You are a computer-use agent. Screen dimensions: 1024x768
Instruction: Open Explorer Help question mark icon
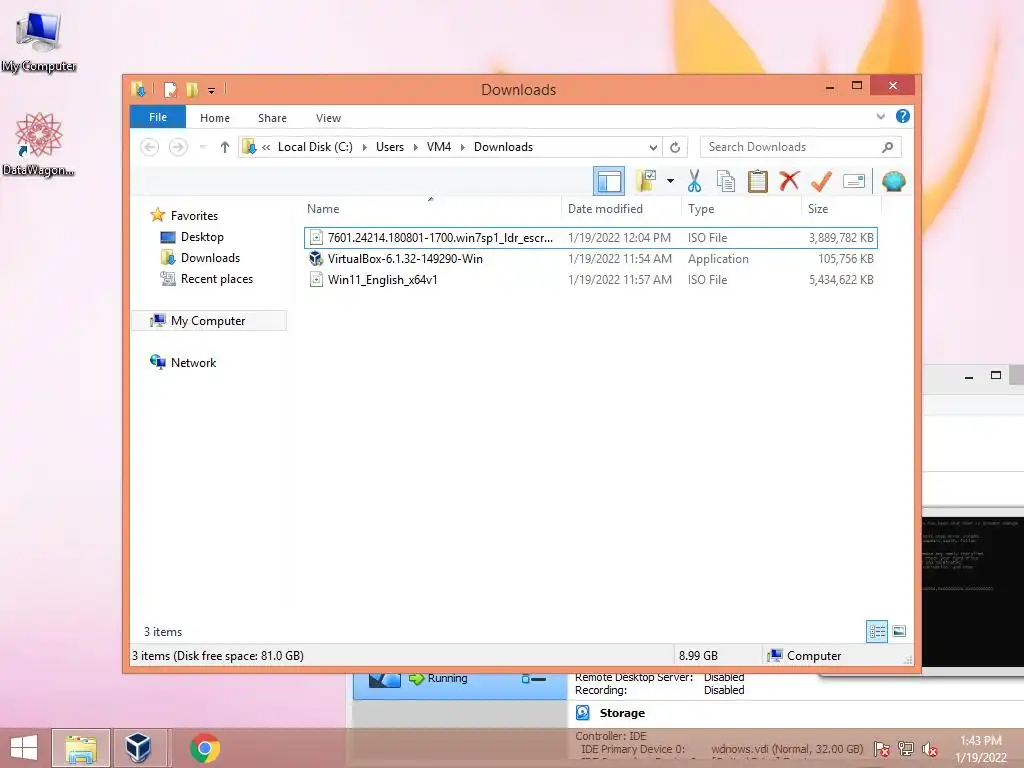pyautogui.click(x=903, y=116)
